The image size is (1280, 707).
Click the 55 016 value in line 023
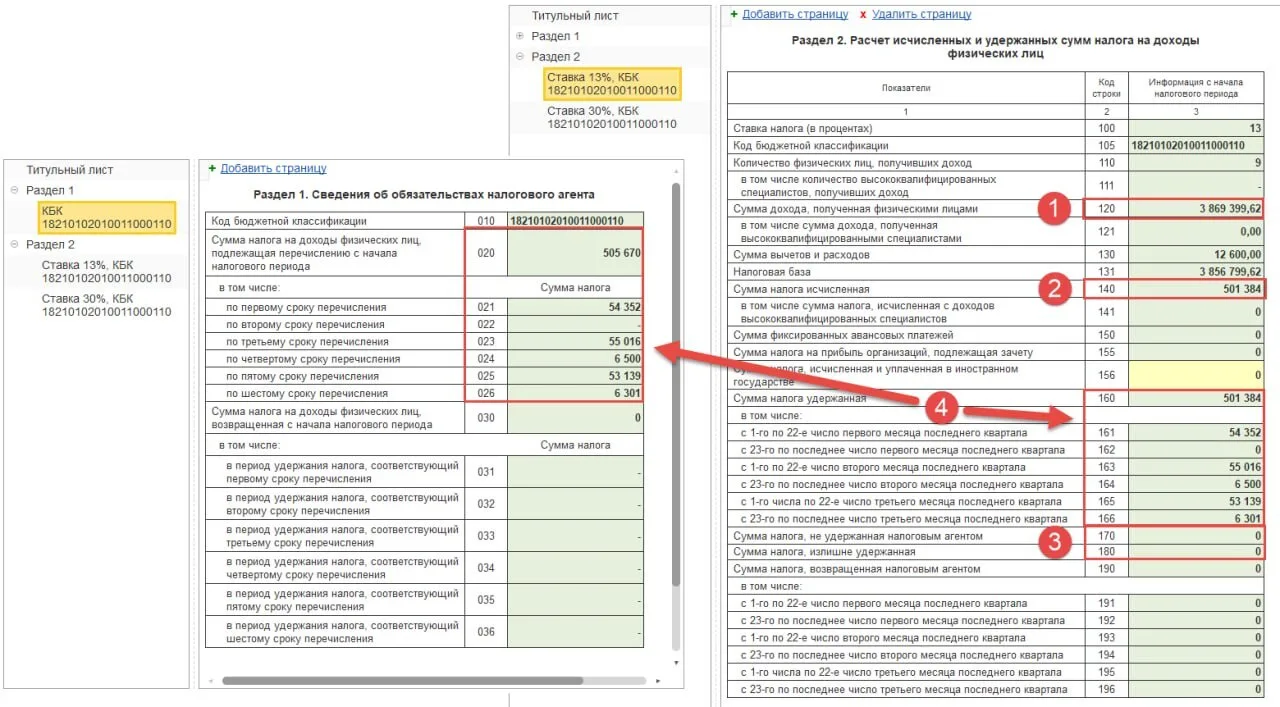575,342
